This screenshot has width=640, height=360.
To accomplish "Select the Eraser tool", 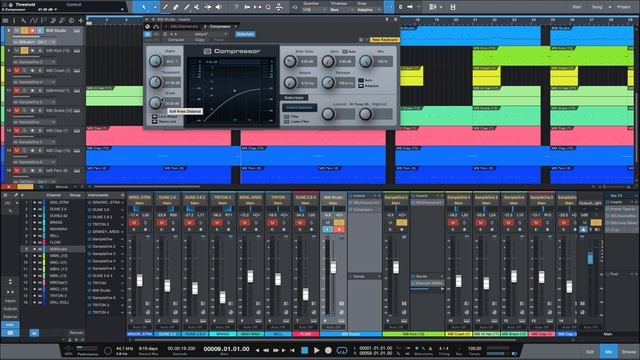I will [x=176, y=7].
